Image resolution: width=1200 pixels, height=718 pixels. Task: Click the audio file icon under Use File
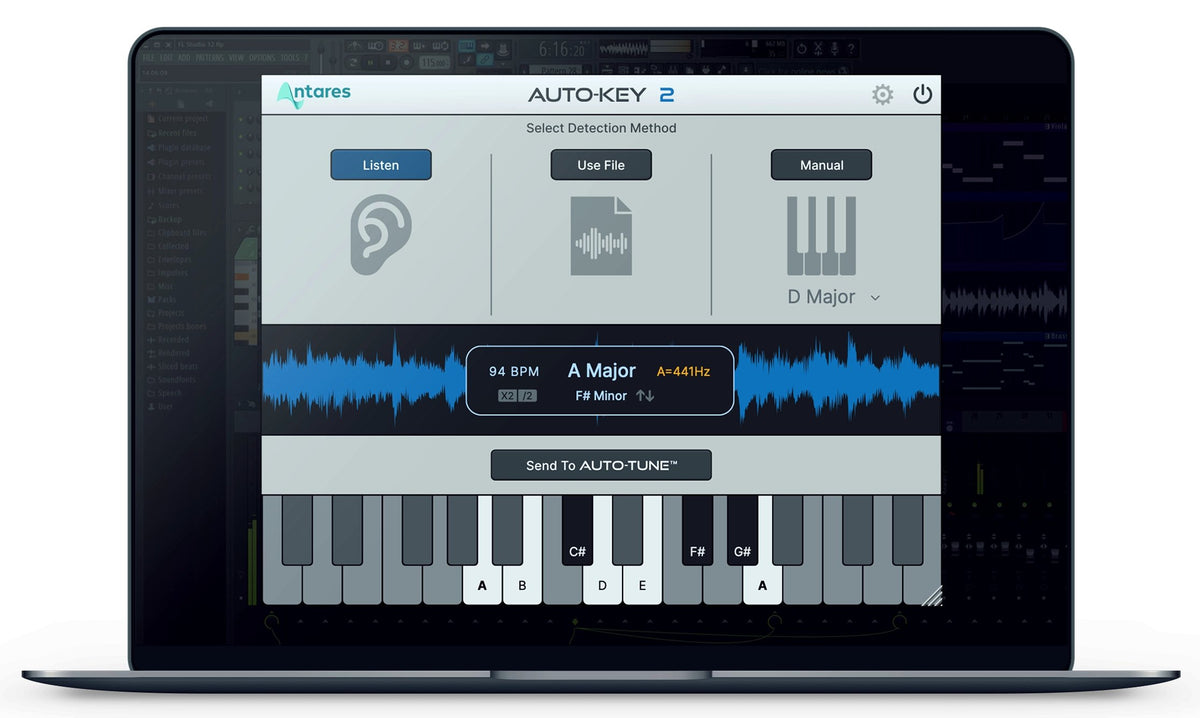tap(601, 237)
